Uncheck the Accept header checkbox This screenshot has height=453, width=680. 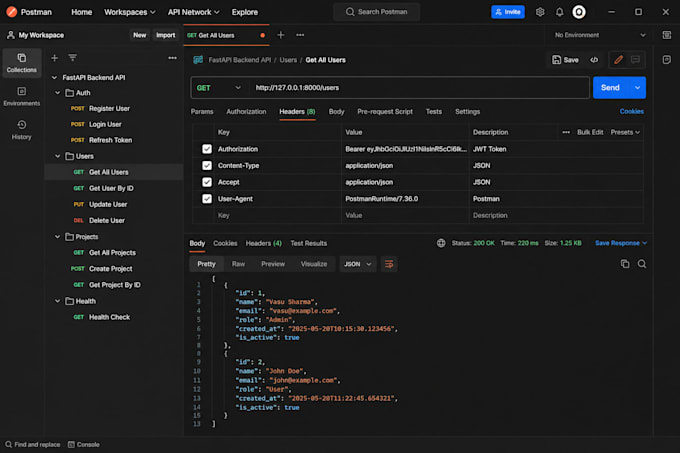coord(207,182)
